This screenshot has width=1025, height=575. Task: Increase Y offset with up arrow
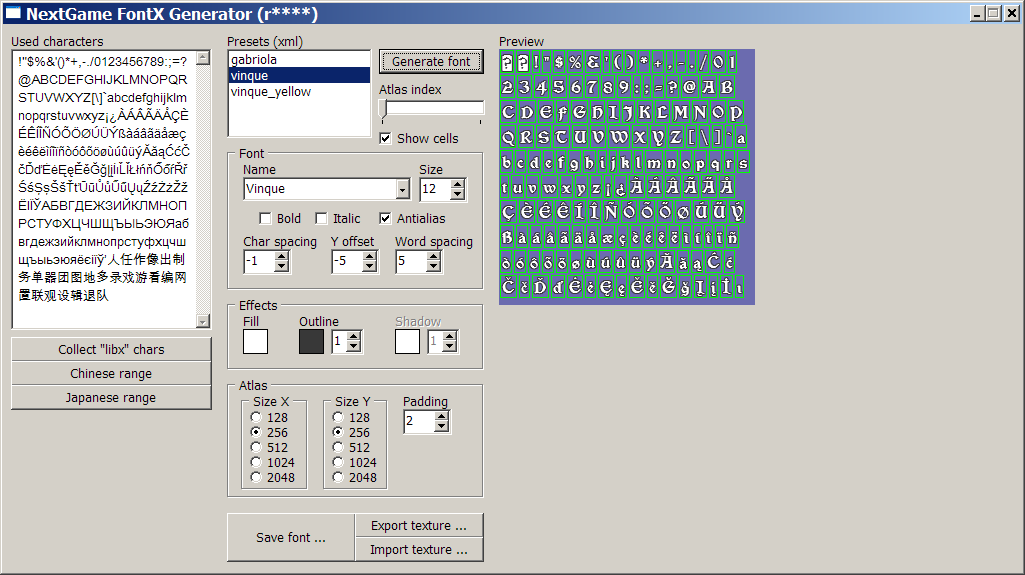(369, 257)
